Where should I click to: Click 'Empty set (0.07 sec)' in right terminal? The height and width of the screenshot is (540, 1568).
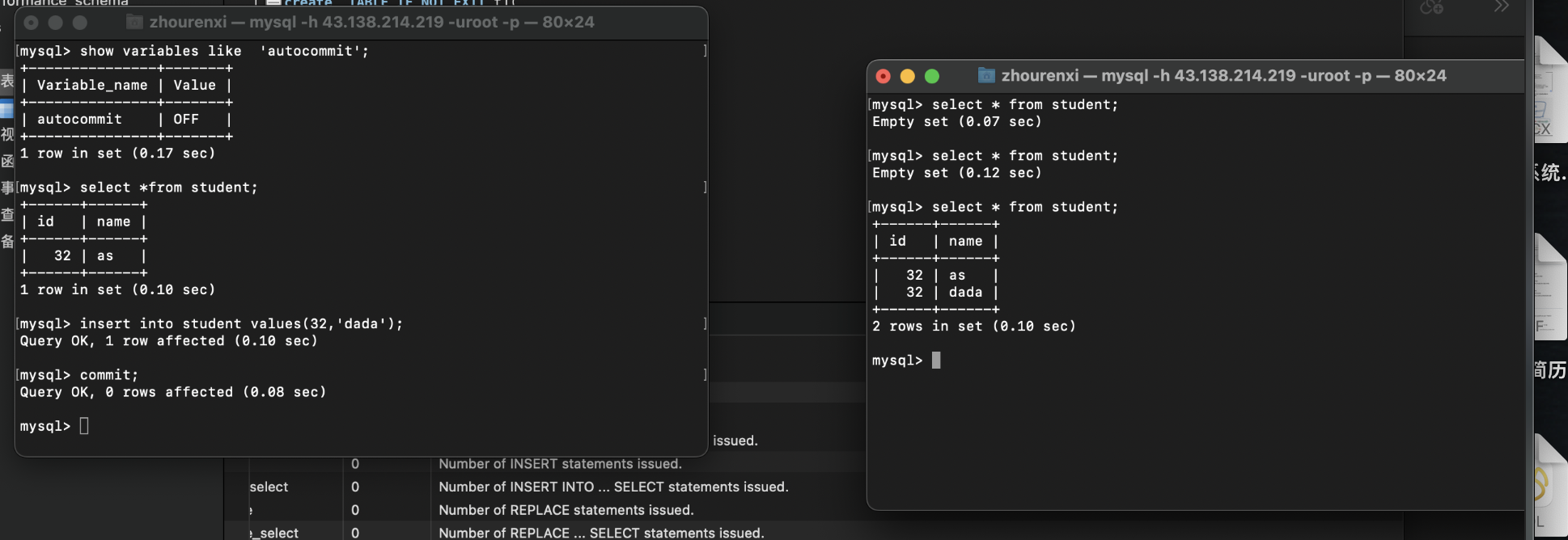pos(956,121)
